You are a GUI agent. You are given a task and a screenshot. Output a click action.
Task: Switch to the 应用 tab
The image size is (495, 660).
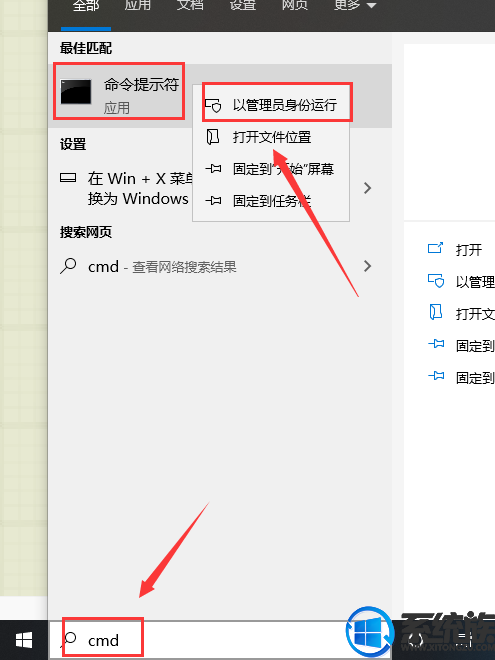pyautogui.click(x=138, y=5)
